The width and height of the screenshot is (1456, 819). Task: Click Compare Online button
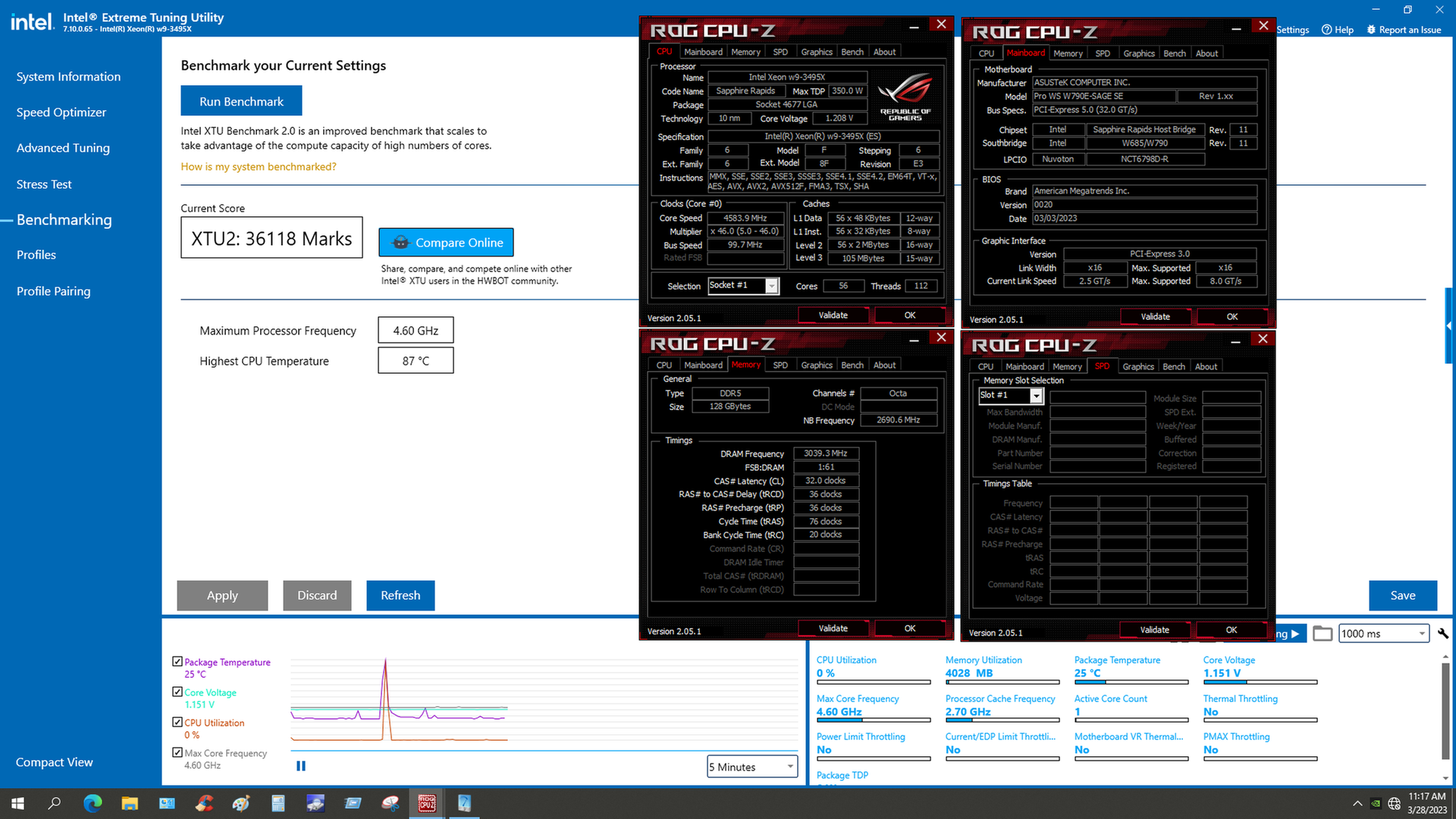point(446,243)
